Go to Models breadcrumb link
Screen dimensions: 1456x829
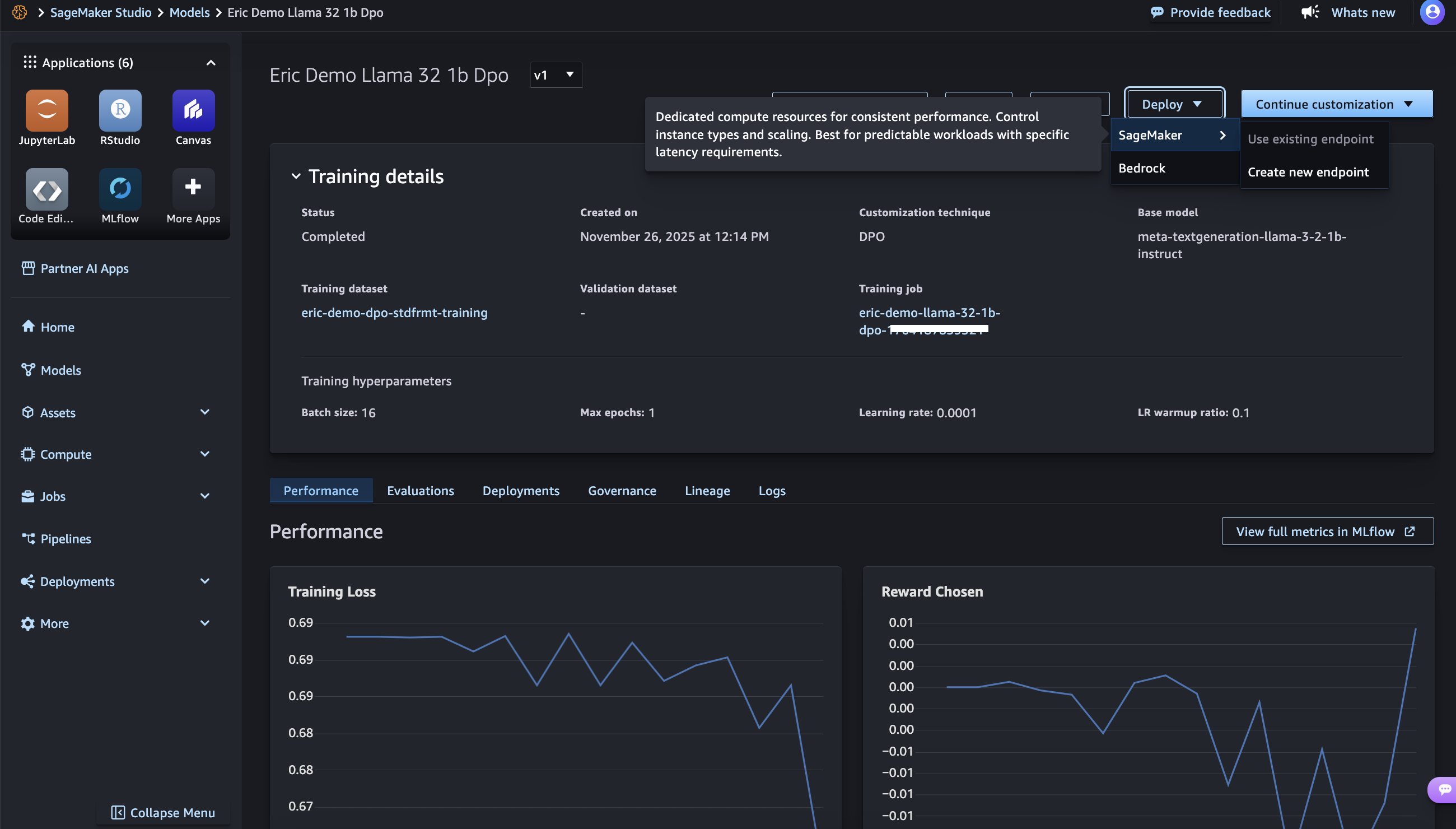coord(189,12)
